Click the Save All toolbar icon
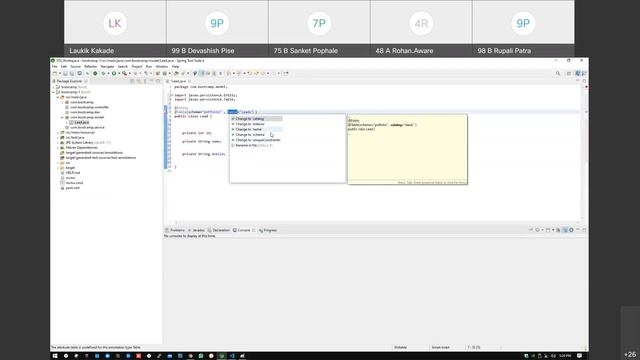Screen dimensions: 640x360 [71, 73]
